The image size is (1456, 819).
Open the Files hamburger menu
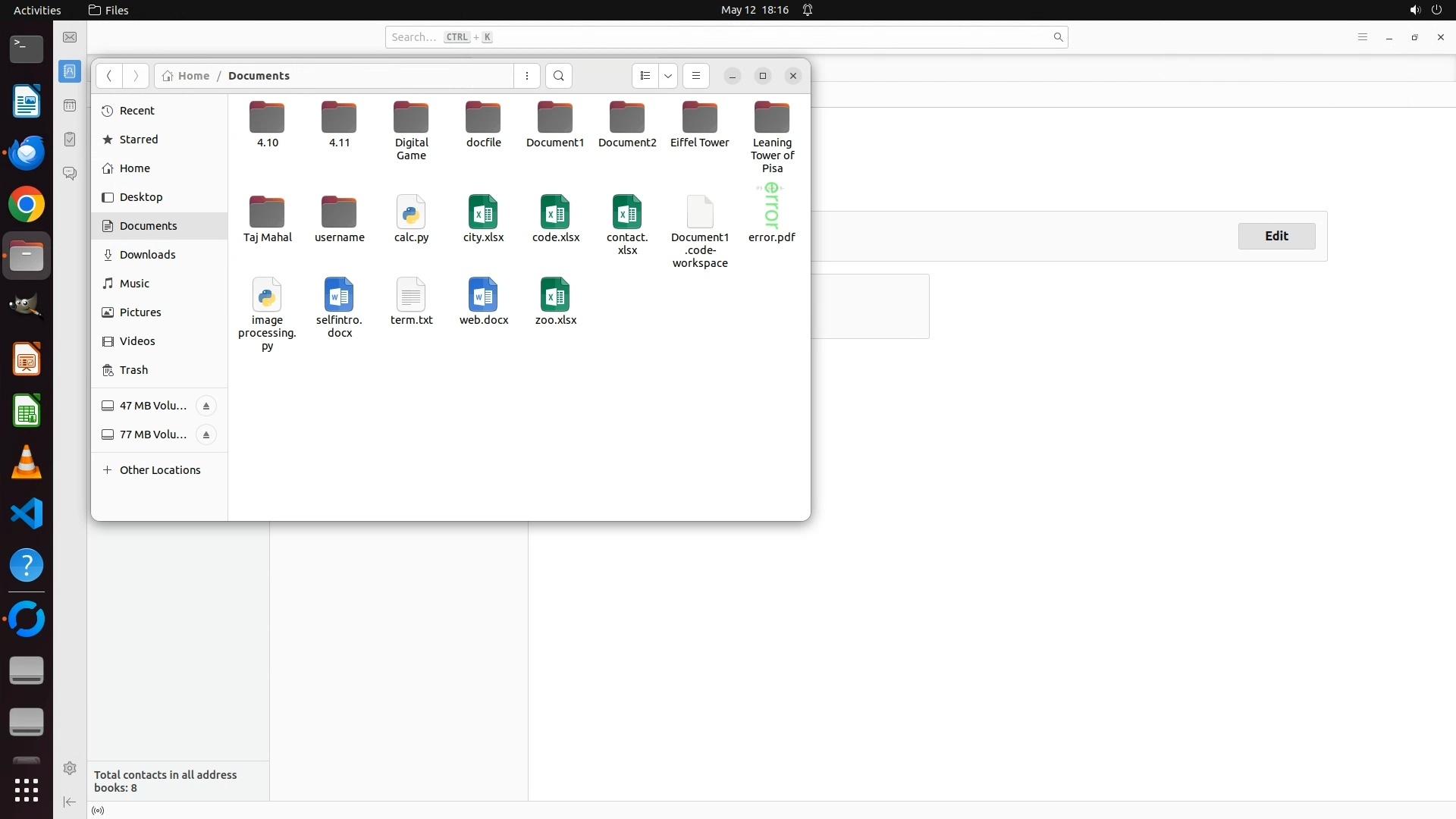tap(696, 76)
